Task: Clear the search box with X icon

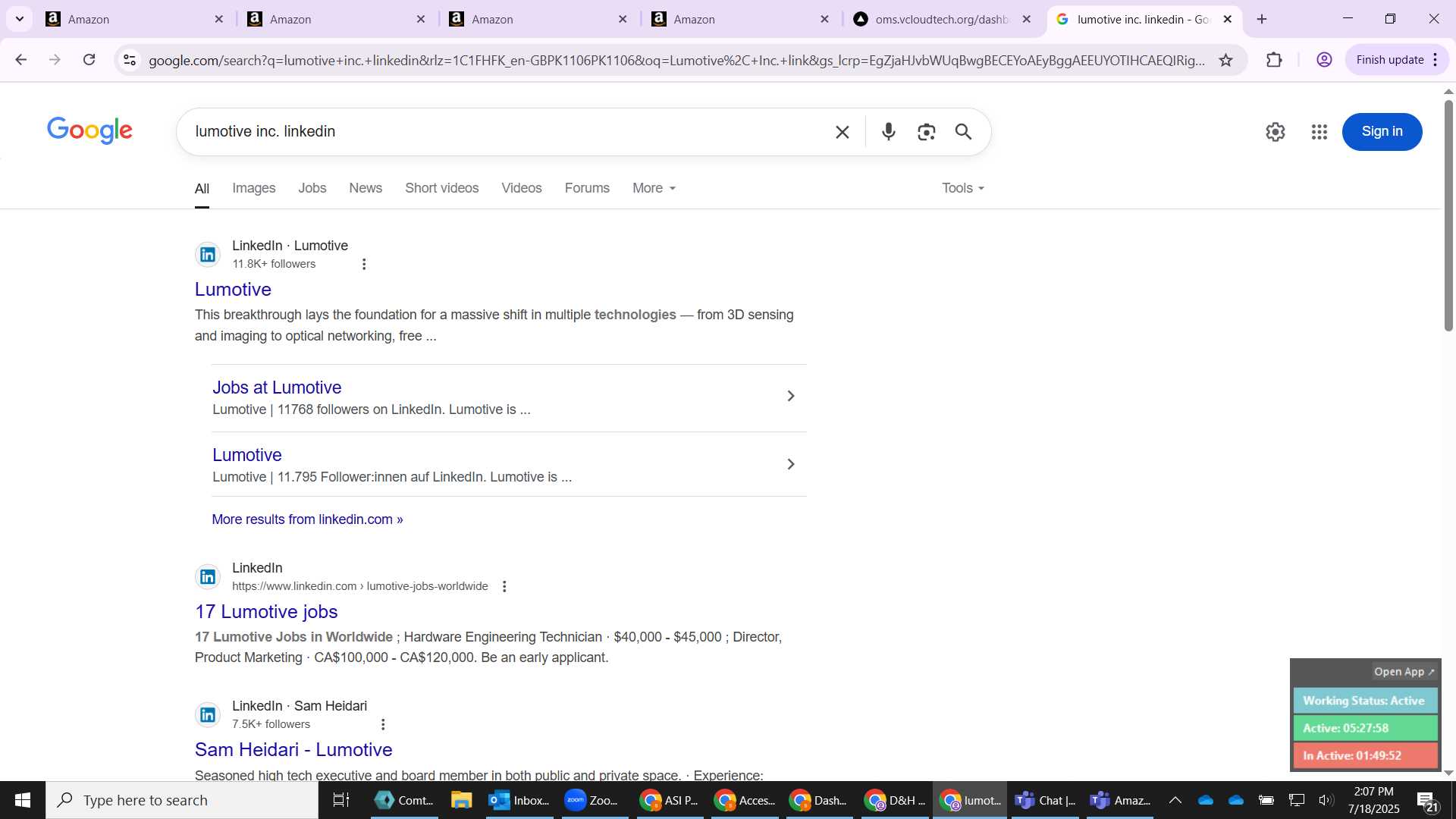Action: (842, 132)
